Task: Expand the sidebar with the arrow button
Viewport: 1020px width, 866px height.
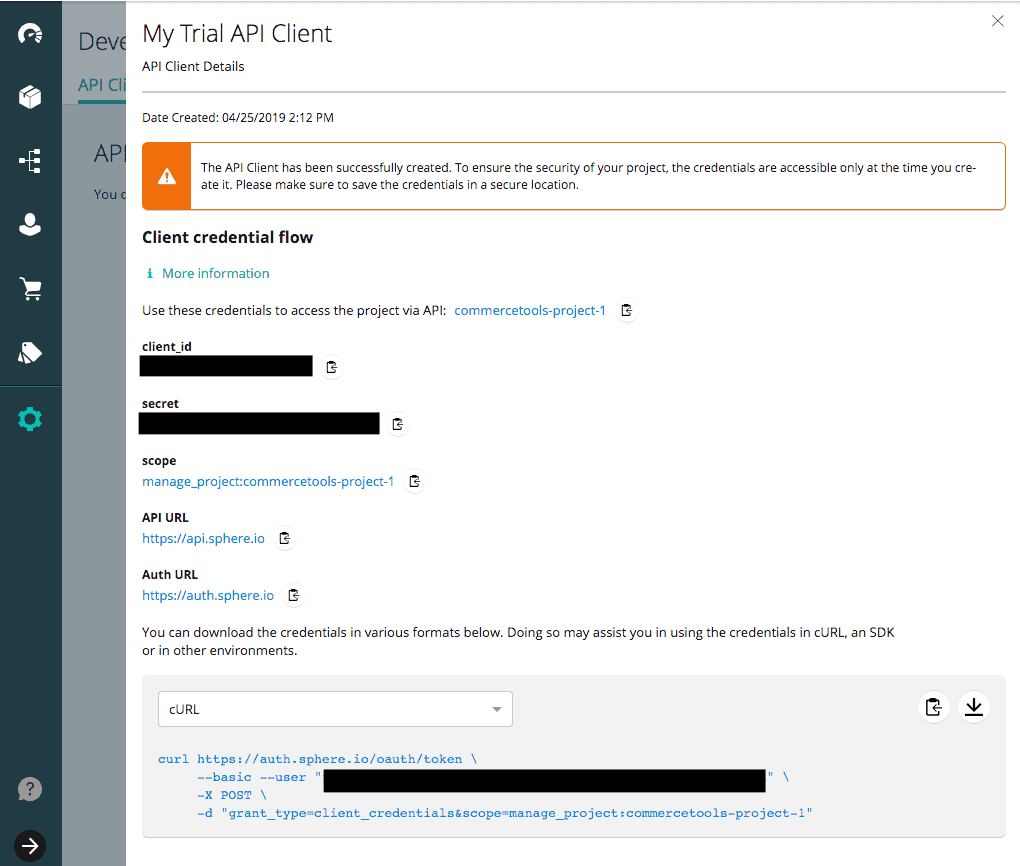Action: [x=30, y=846]
